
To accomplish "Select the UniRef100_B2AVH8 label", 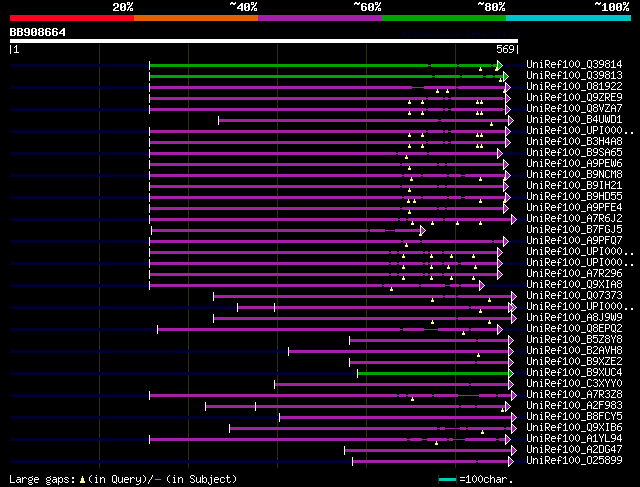I will [574, 351].
